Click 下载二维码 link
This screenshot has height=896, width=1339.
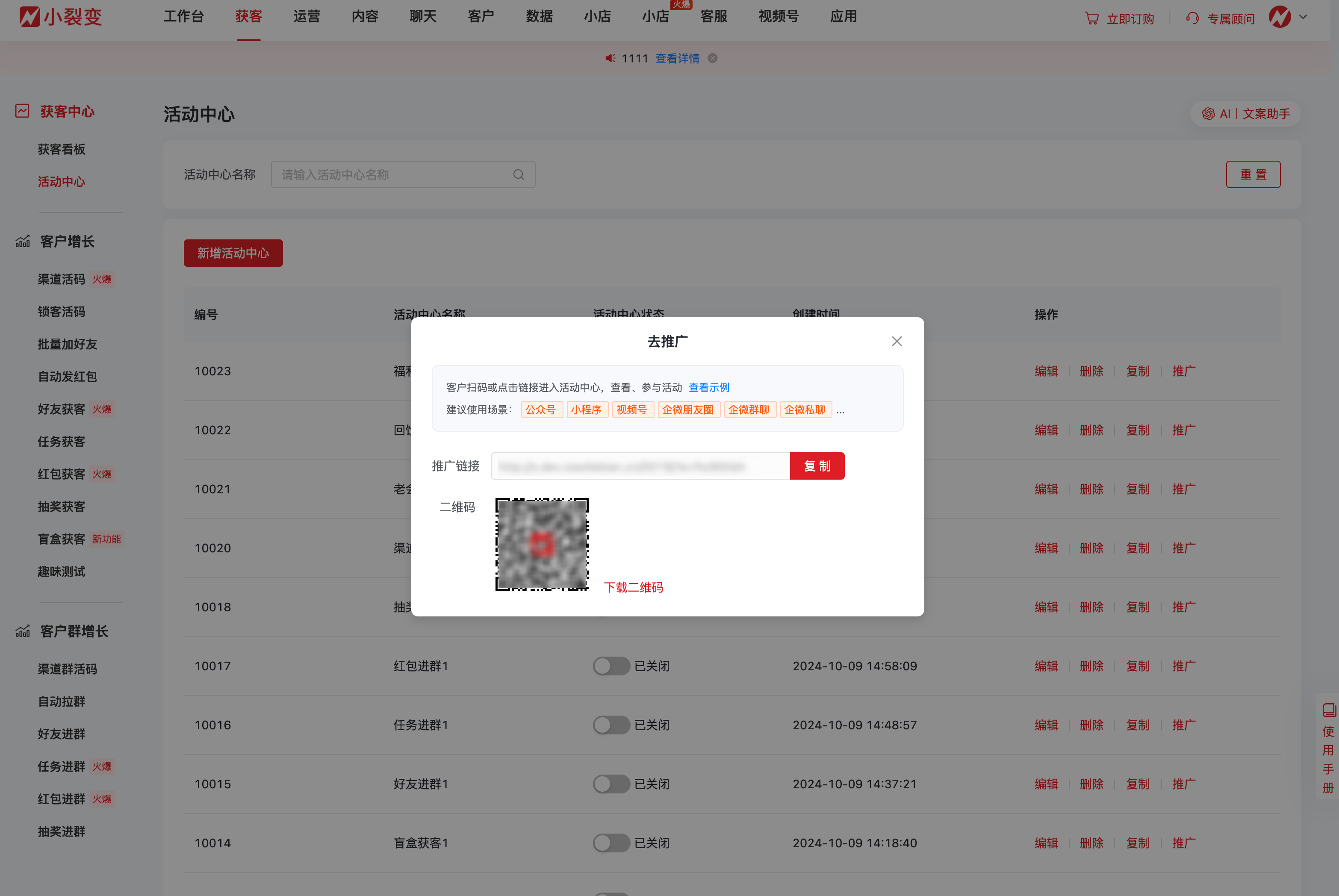click(633, 587)
